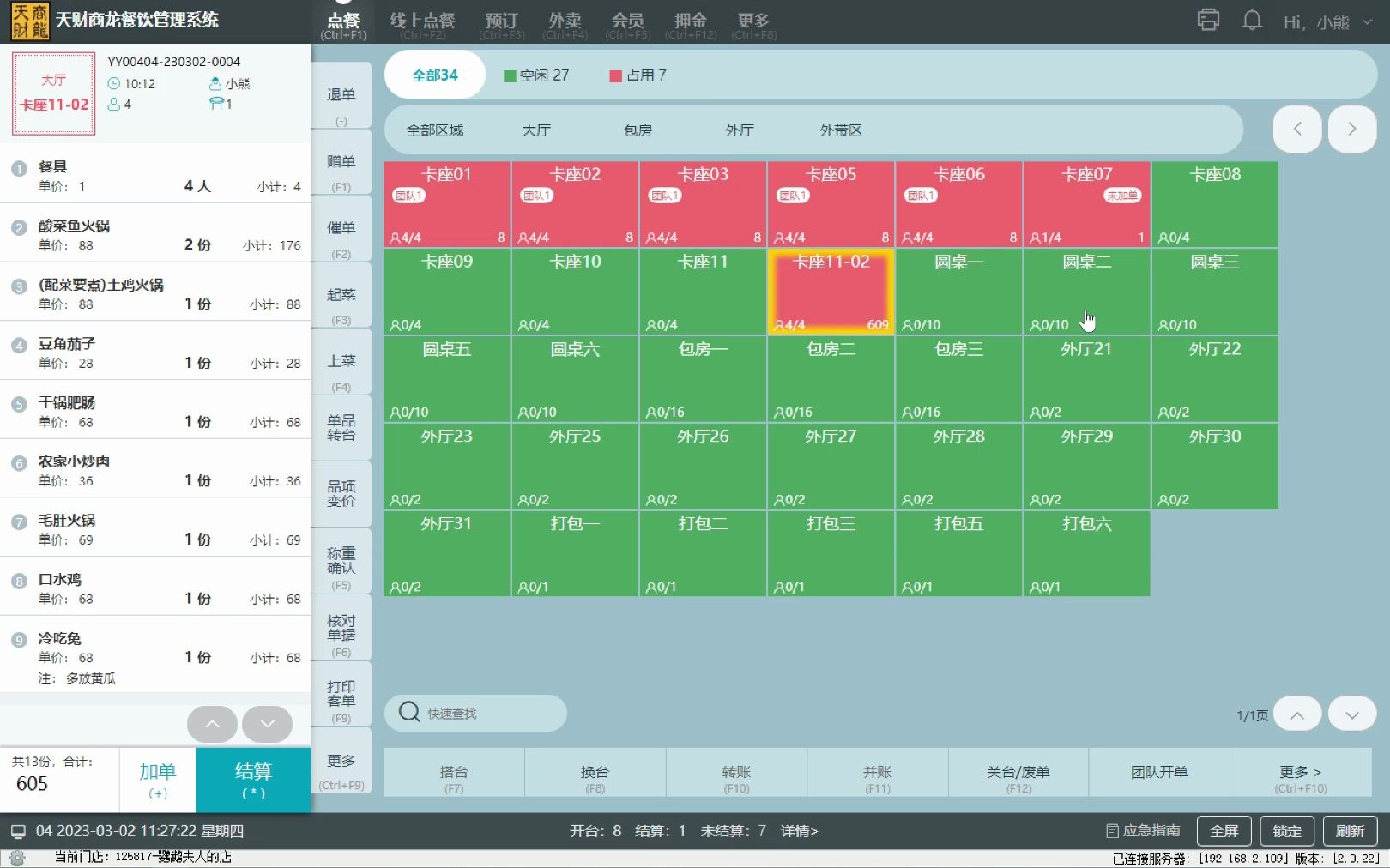Go to previous table page arrow
1390x868 pixels.
1296,129
